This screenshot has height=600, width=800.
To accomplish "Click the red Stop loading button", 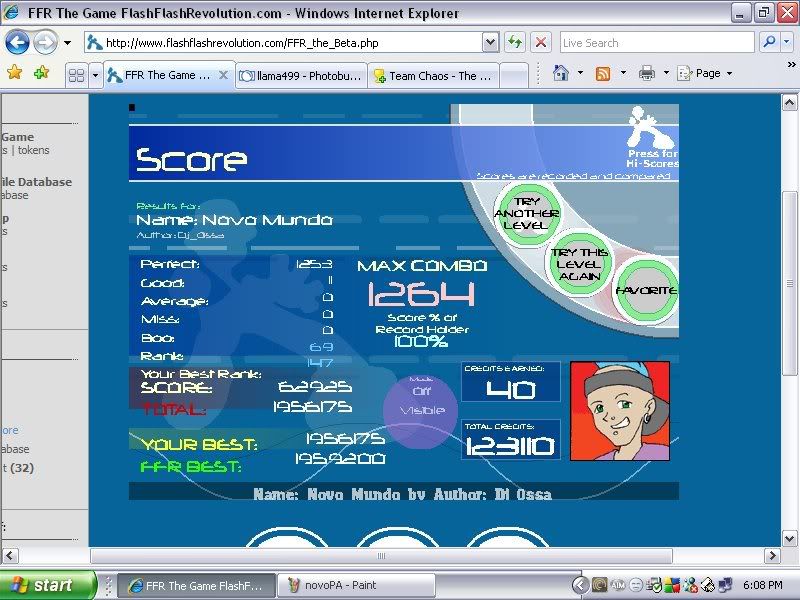I will tap(540, 42).
